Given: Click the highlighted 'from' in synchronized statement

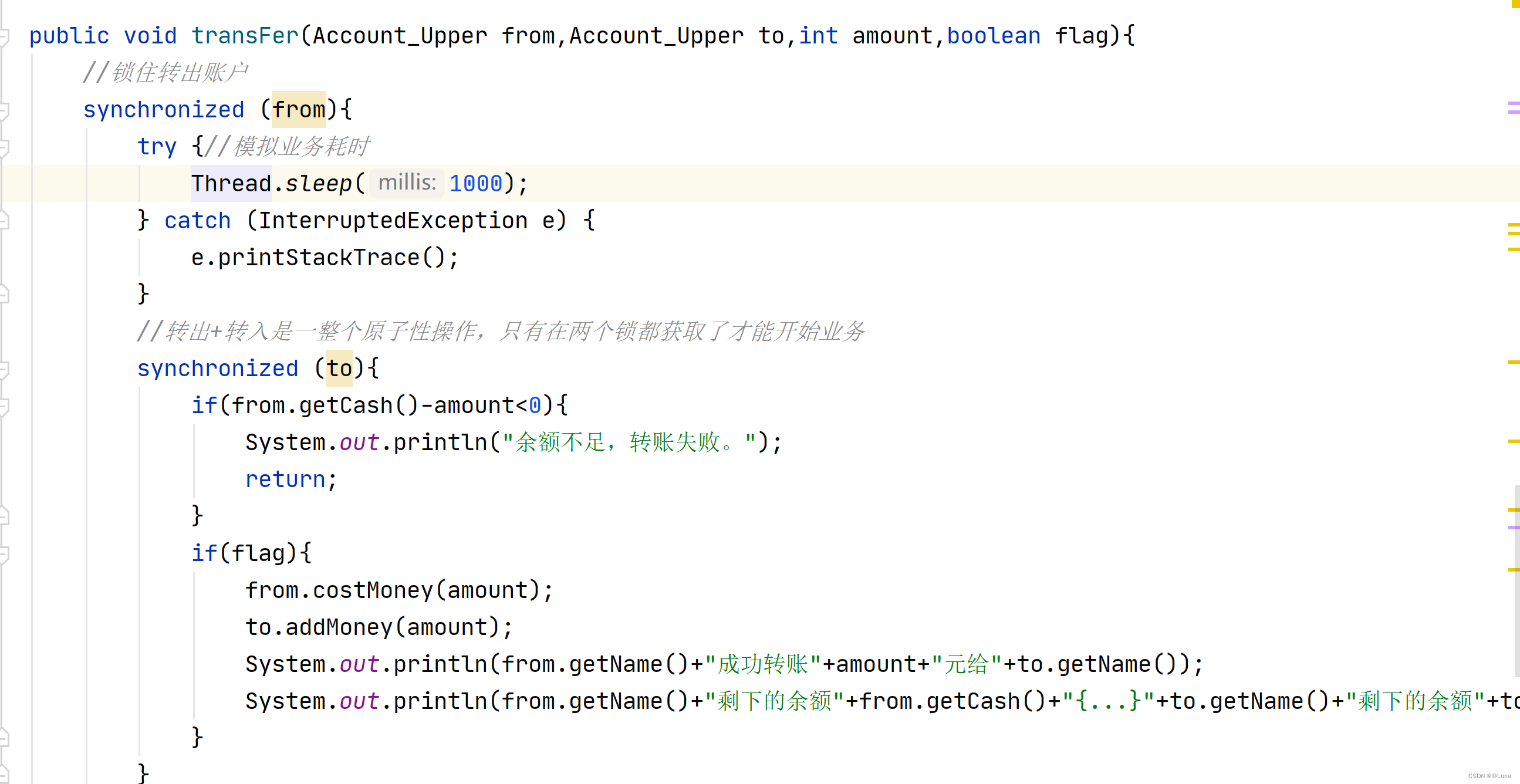Looking at the screenshot, I should click(299, 110).
